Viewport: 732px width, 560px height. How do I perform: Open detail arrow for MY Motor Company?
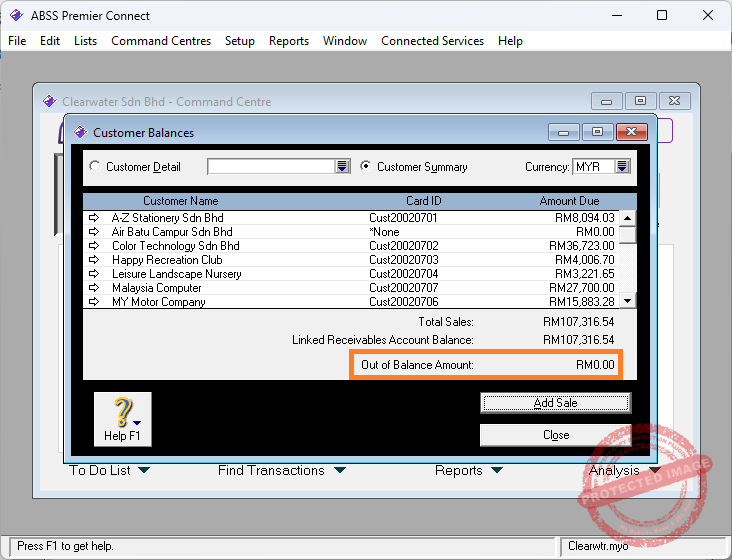(94, 301)
